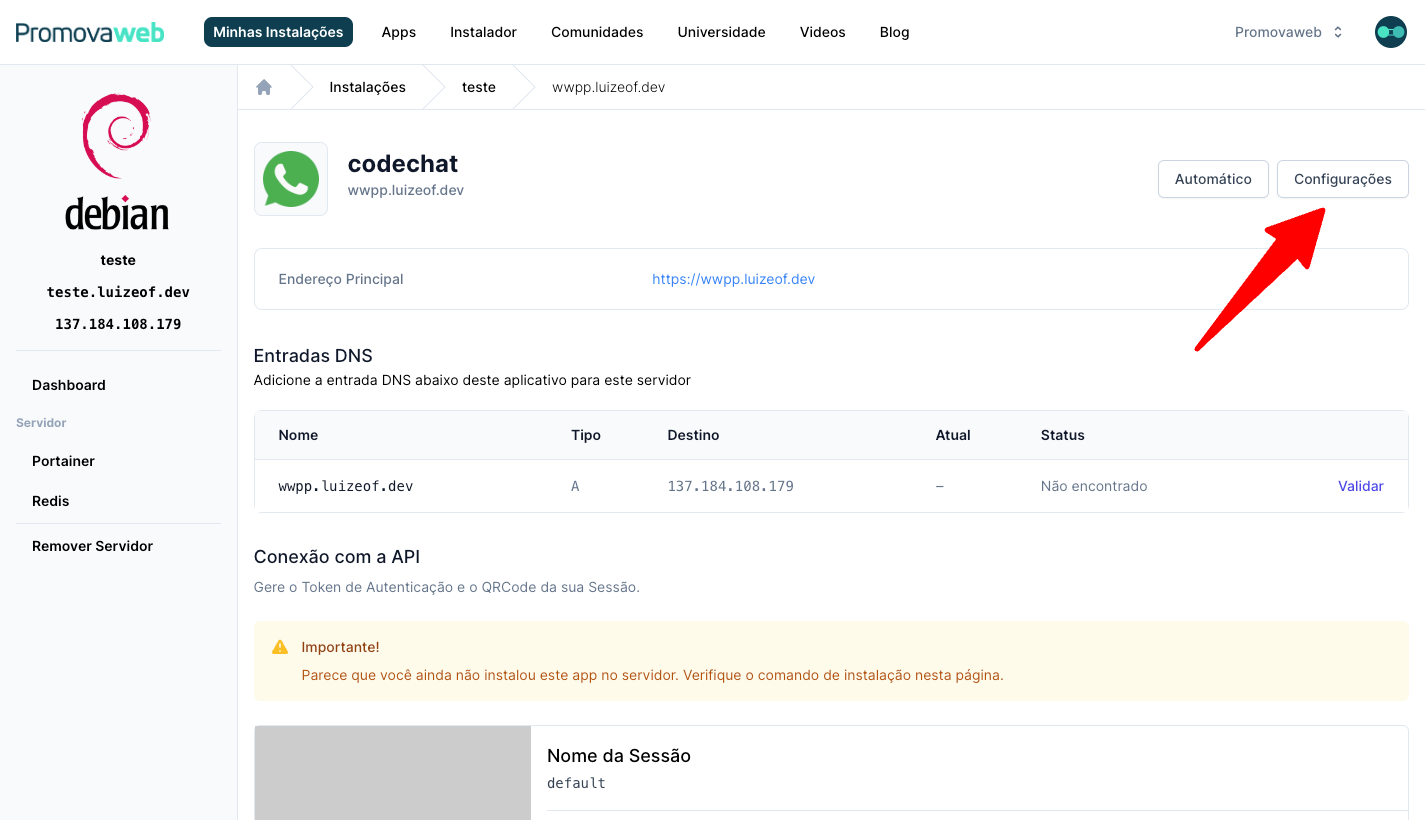1425x820 pixels.
Task: Open the home breadcrumb icon
Action: click(x=264, y=87)
